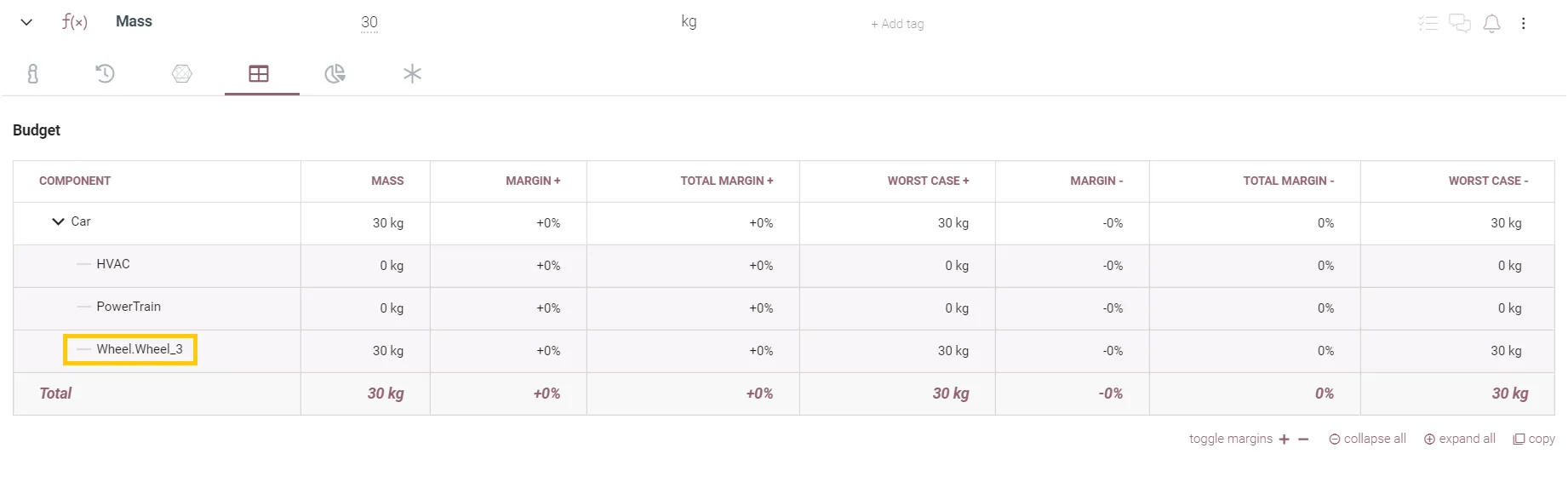The image size is (1568, 477).
Task: Toggle the plus margins with the + sign
Action: pos(1284,440)
